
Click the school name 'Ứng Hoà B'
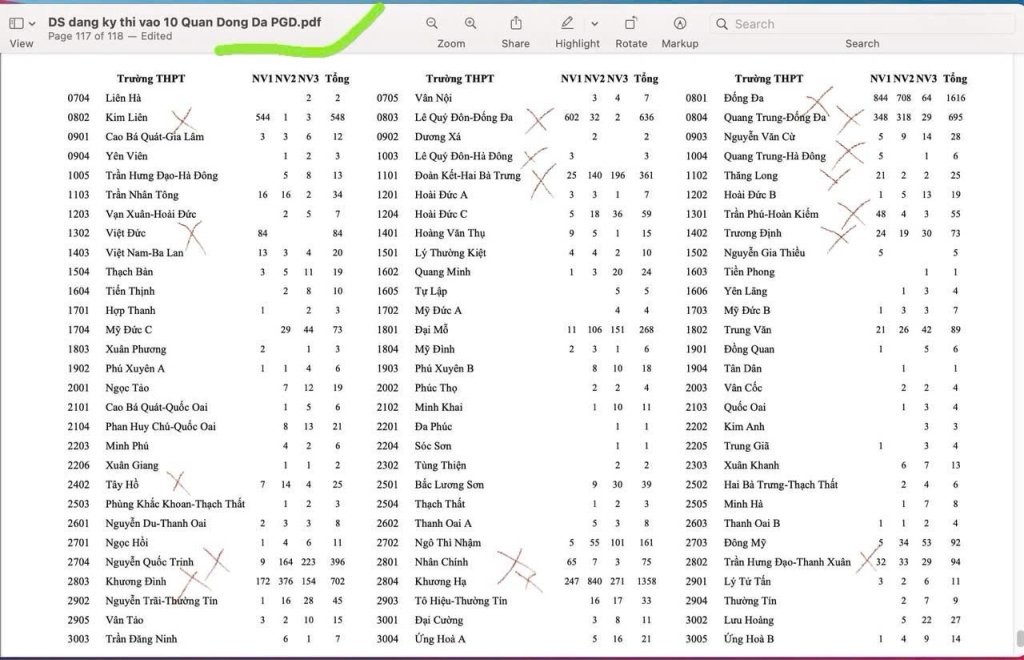748,639
